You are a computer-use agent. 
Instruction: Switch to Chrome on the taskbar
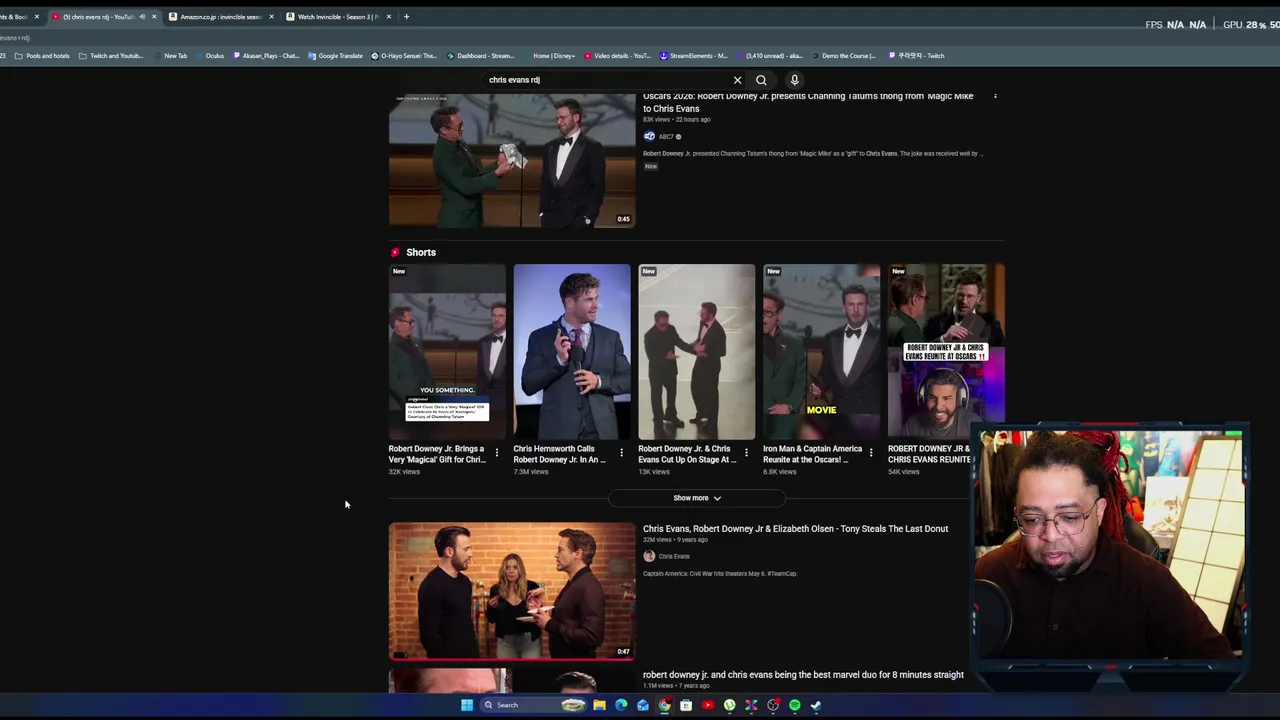pos(664,705)
